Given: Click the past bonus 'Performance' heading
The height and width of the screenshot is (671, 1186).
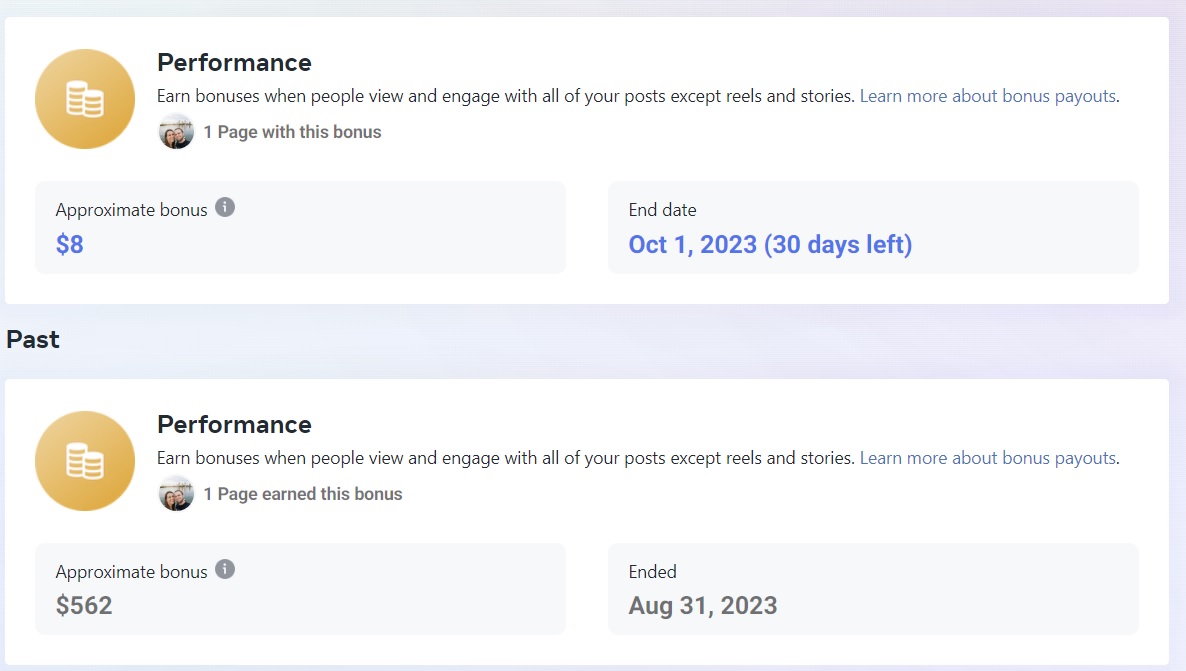Looking at the screenshot, I should point(234,424).
